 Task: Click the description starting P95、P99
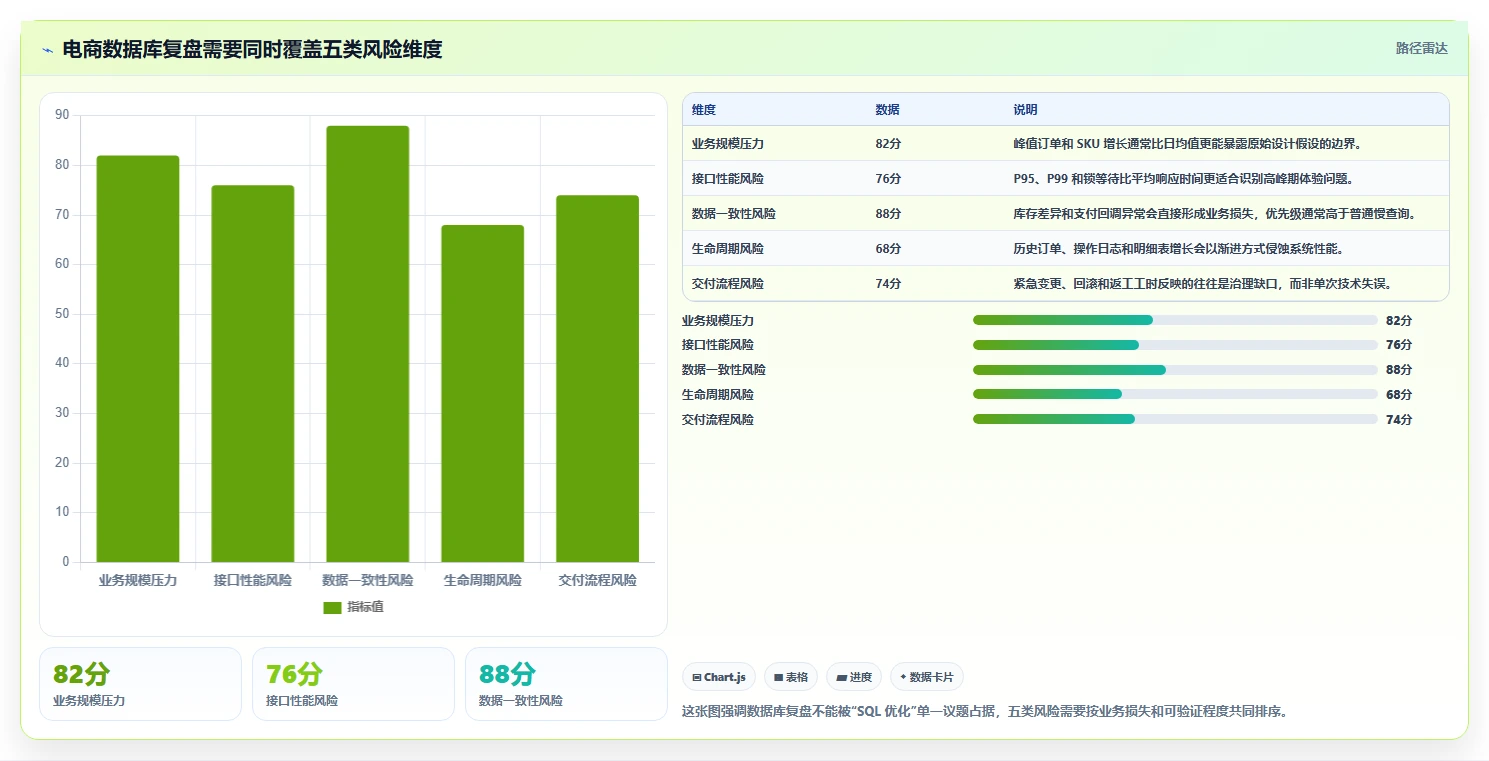click(1183, 179)
